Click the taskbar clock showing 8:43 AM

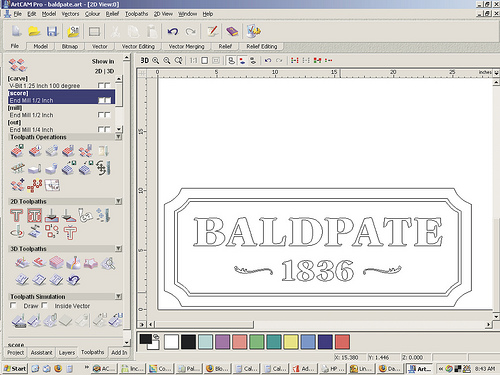pyautogui.click(x=485, y=368)
